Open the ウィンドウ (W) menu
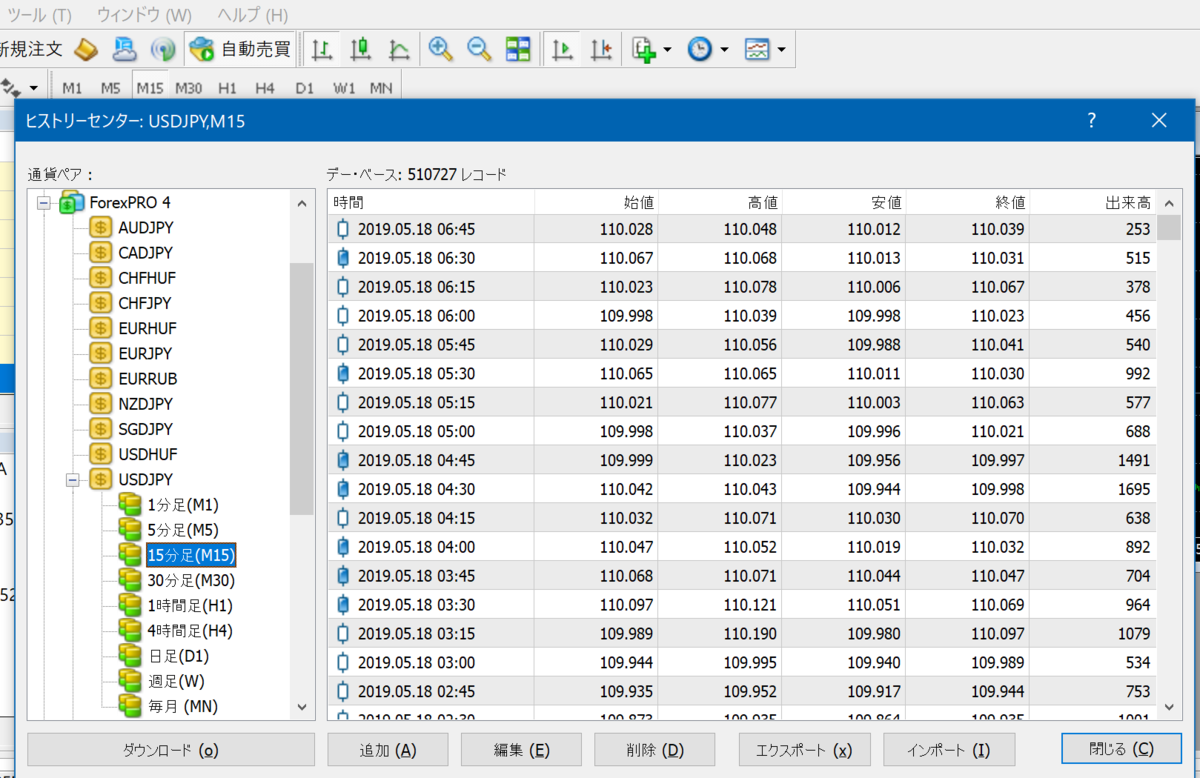Screen dimensions: 1200x778 (x=144, y=15)
